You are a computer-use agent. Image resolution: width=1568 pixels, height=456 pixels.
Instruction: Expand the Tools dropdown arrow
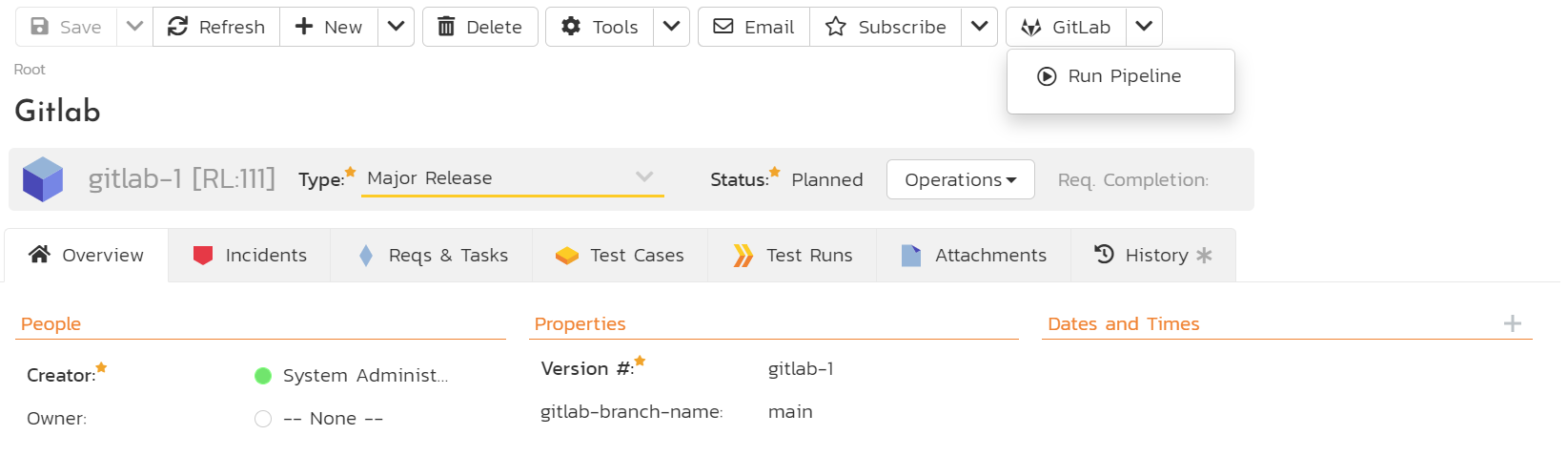point(671,27)
